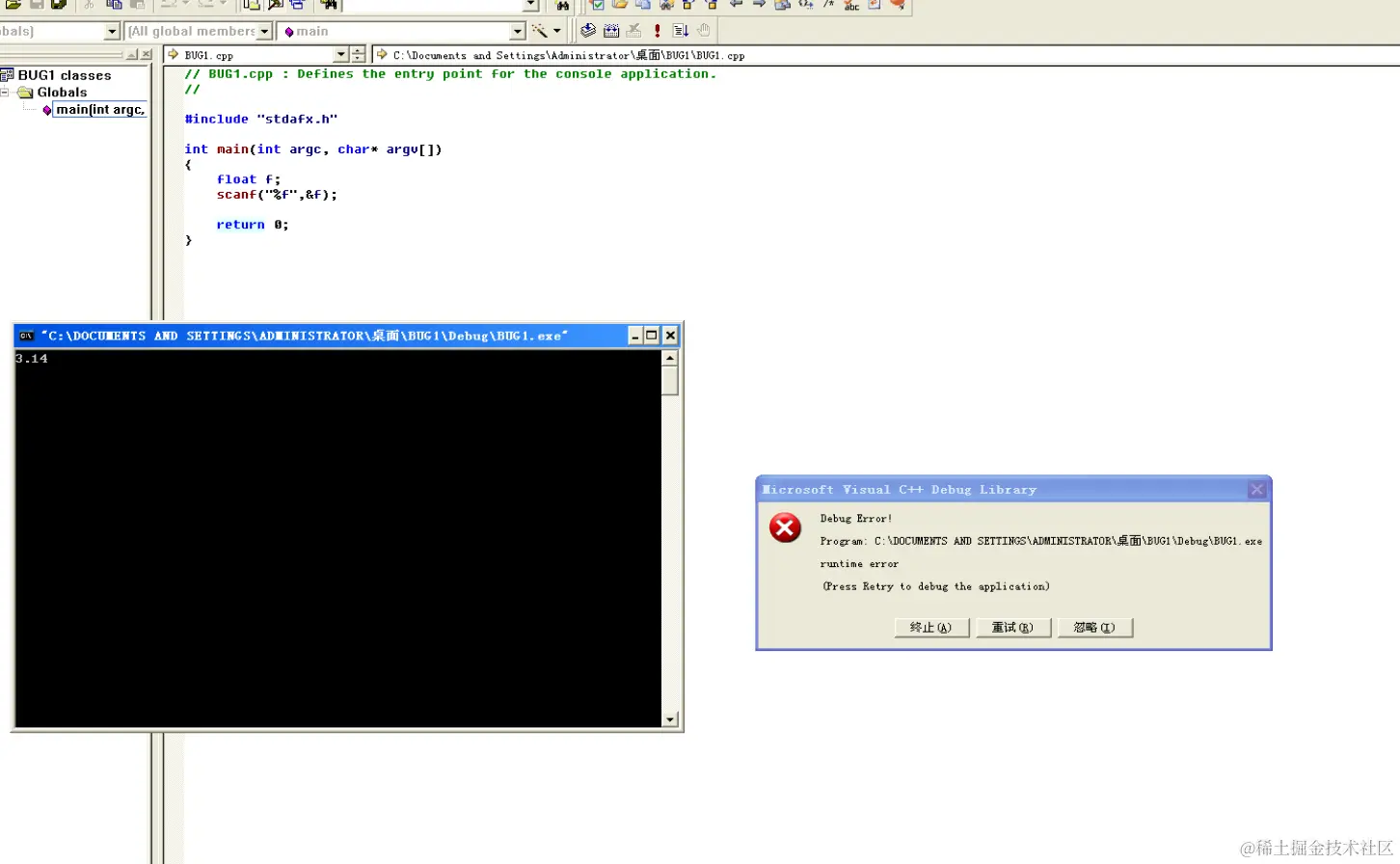
Task: Click 重试(R) to debug the application
Action: point(1013,628)
